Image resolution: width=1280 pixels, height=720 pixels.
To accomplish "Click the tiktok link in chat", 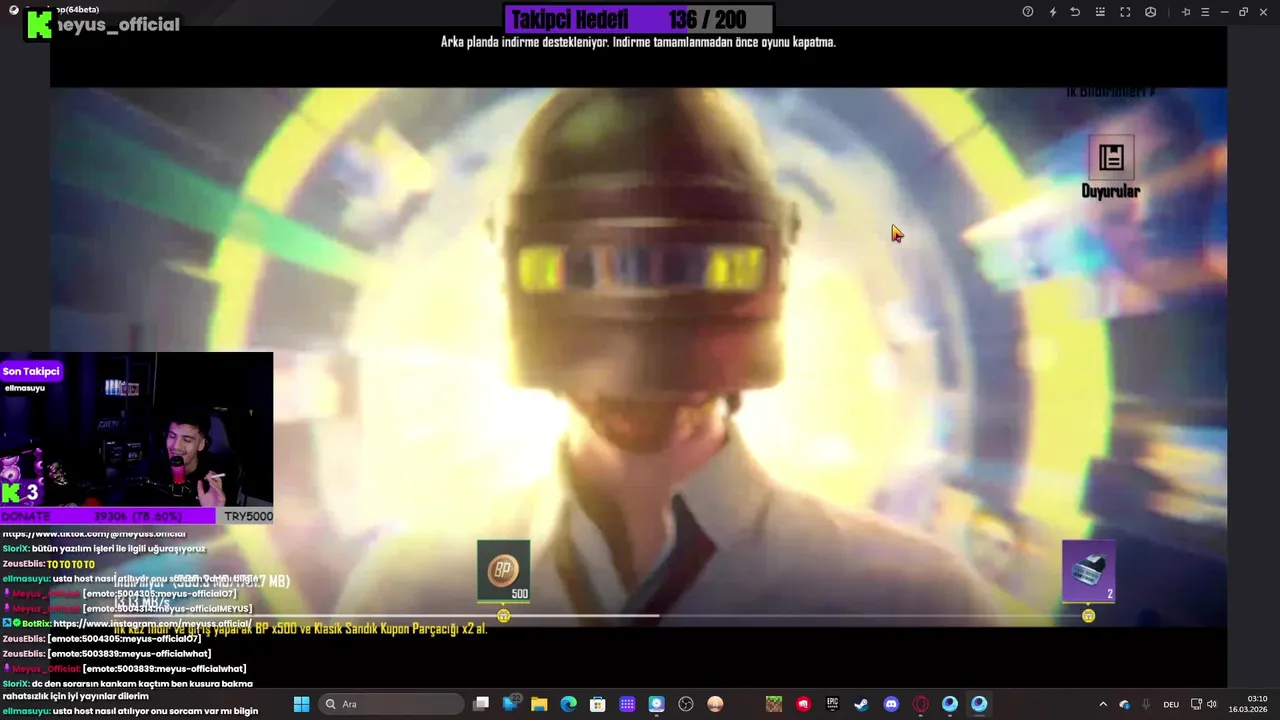I will (94, 534).
